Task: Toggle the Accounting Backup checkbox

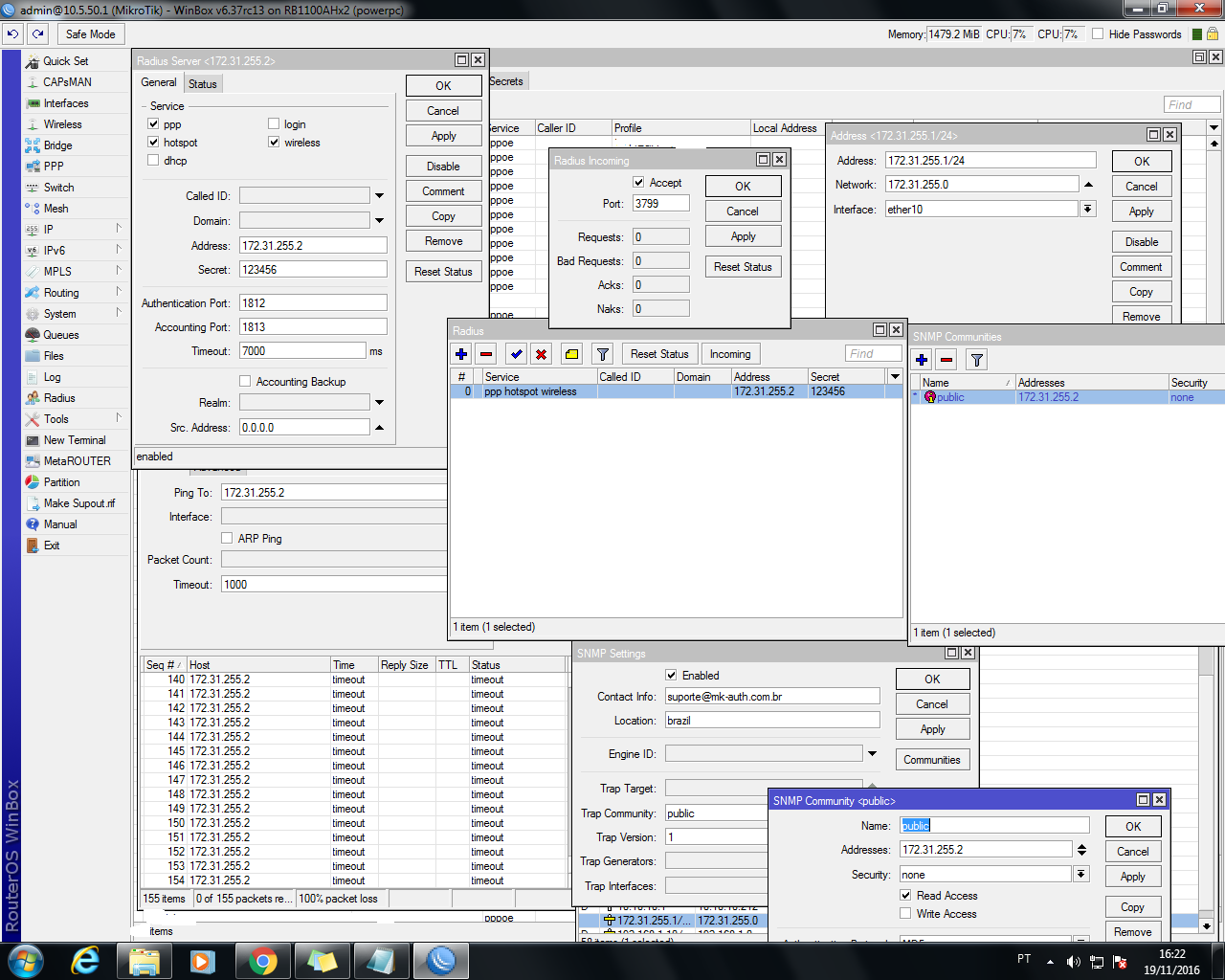Action: pos(245,381)
